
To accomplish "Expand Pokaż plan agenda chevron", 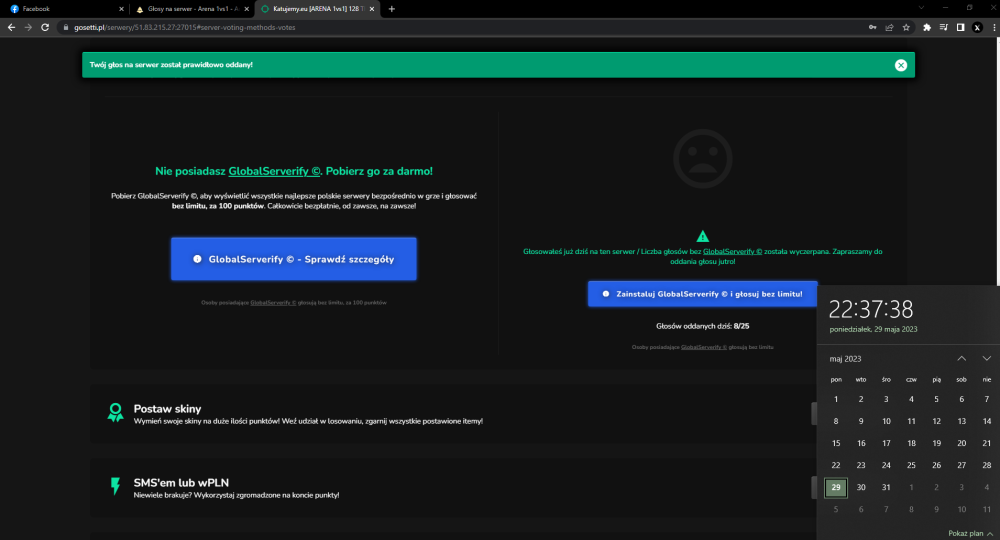I will (x=990, y=534).
